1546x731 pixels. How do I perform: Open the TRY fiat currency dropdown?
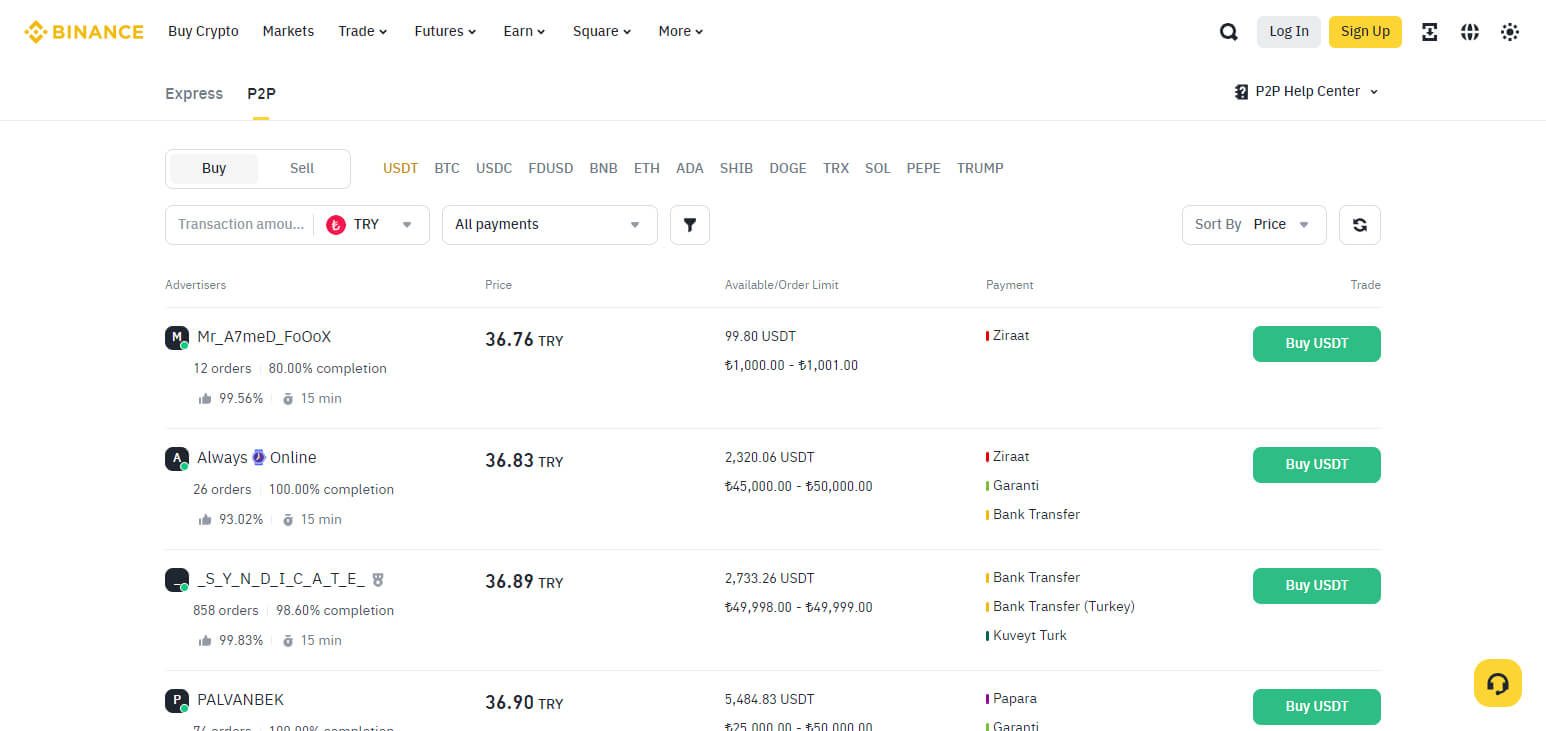371,225
